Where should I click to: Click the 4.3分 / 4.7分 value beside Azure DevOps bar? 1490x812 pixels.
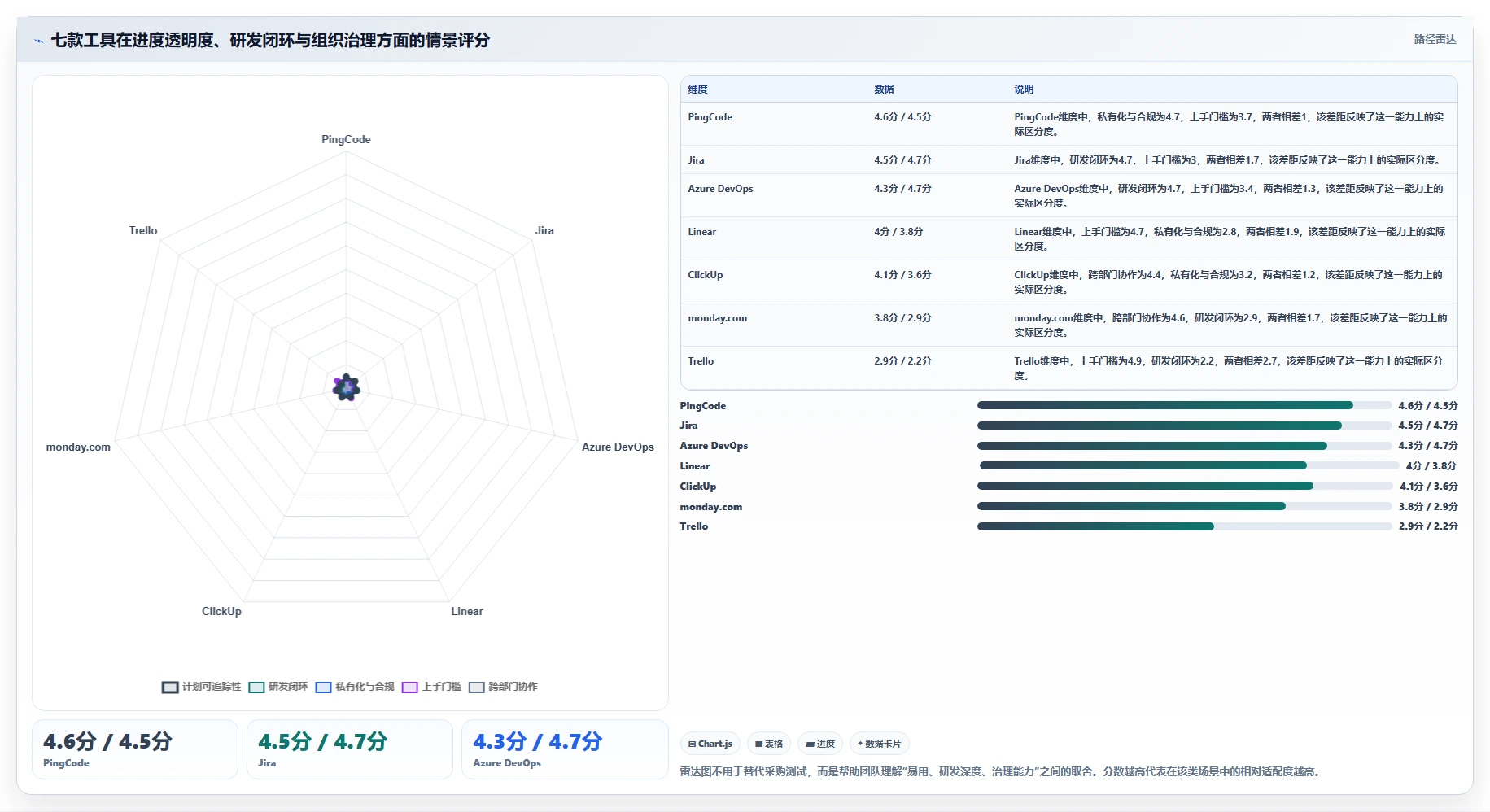pyautogui.click(x=1428, y=446)
